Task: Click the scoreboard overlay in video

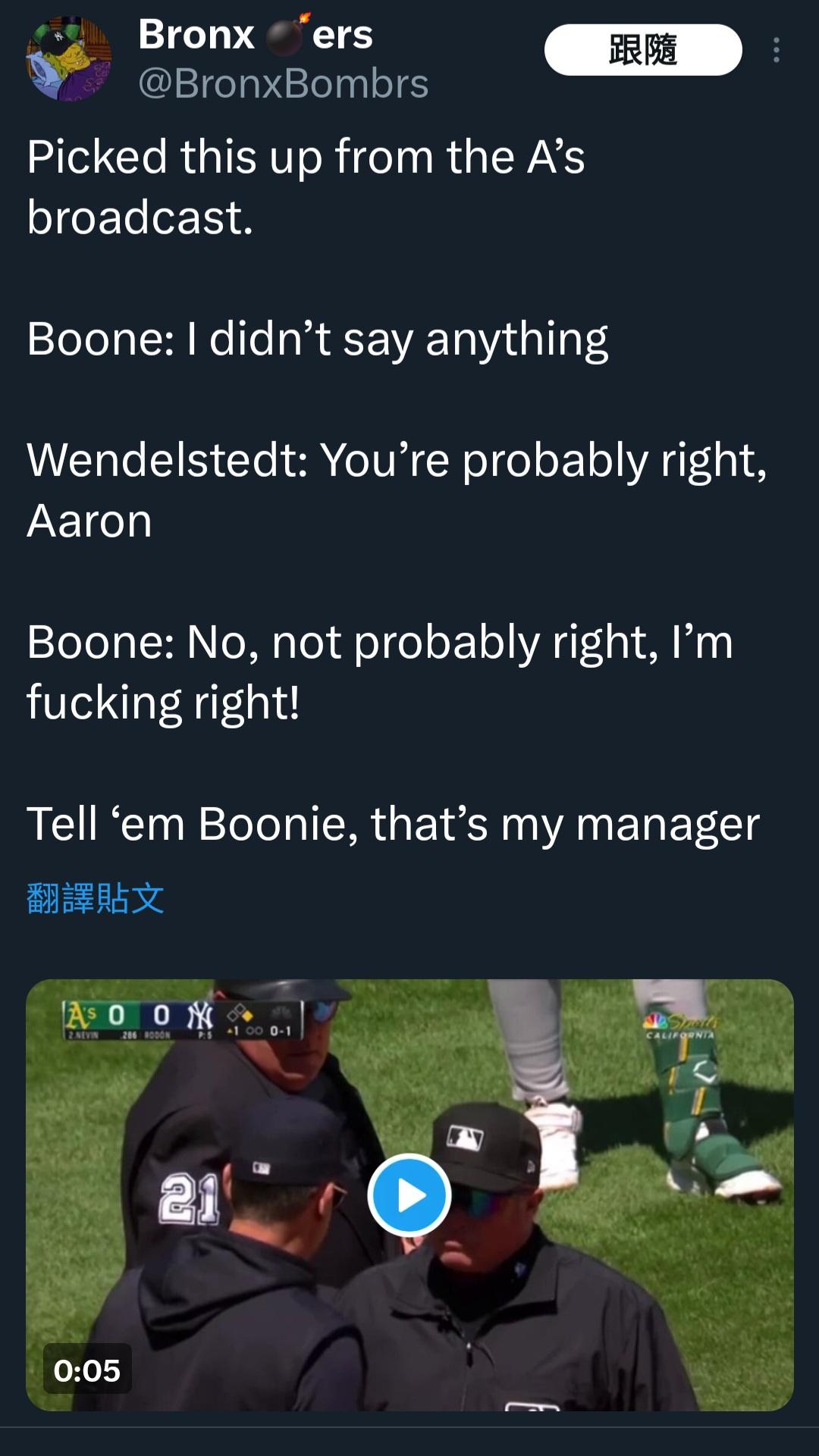Action: click(183, 1020)
